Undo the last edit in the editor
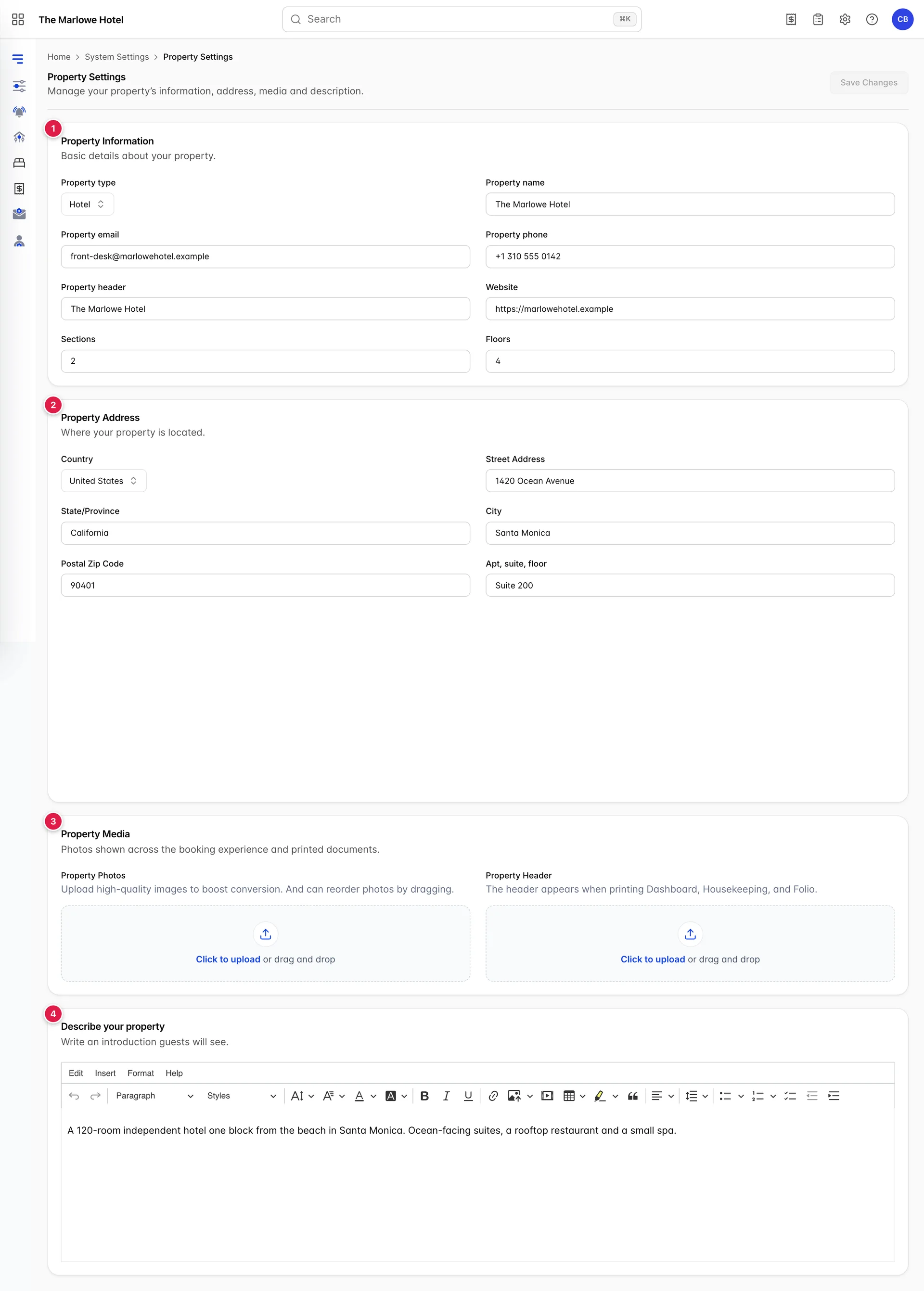 click(74, 1096)
